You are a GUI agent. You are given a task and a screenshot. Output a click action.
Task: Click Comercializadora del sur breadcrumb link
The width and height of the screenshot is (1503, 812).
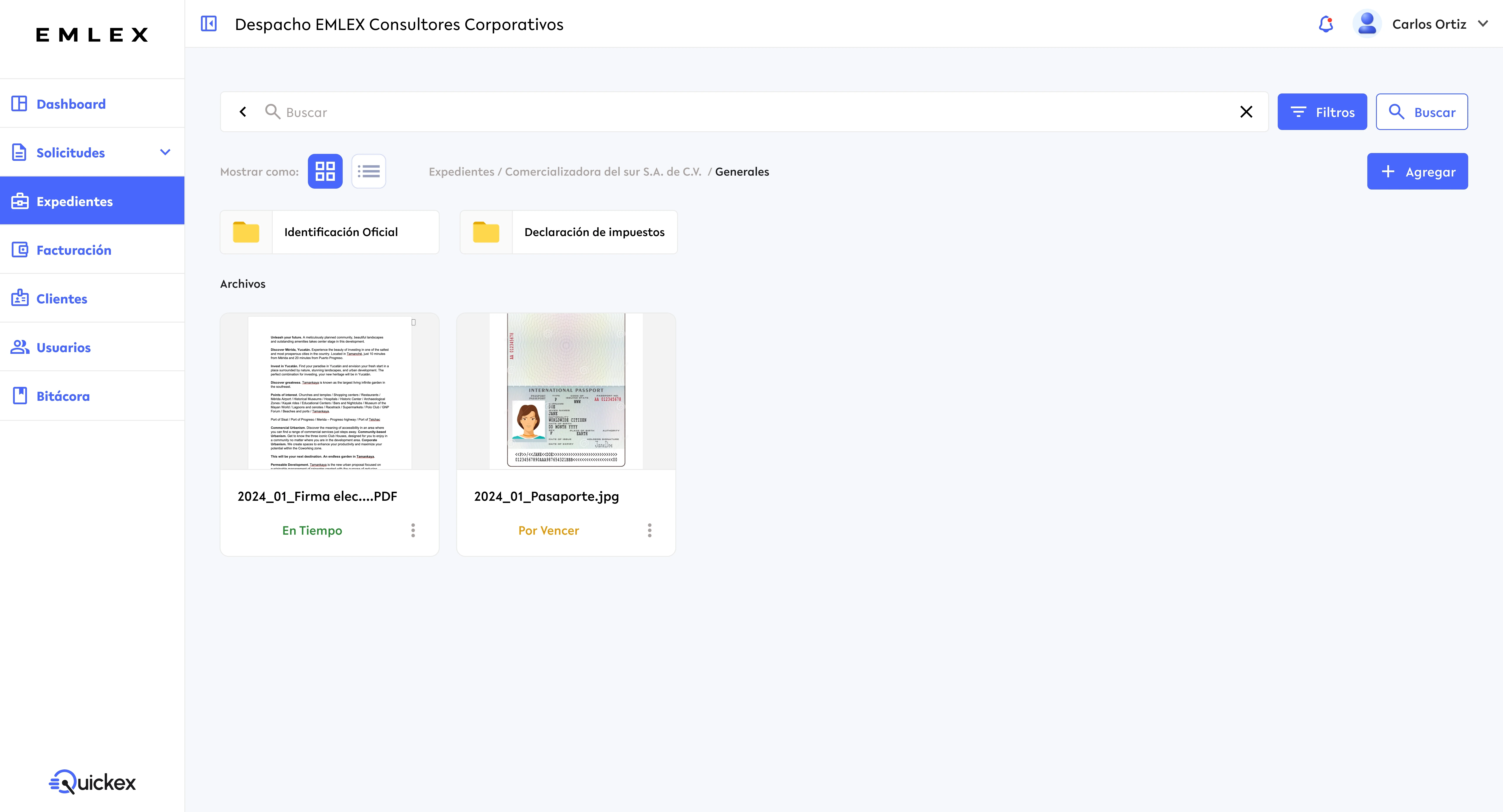(x=603, y=171)
